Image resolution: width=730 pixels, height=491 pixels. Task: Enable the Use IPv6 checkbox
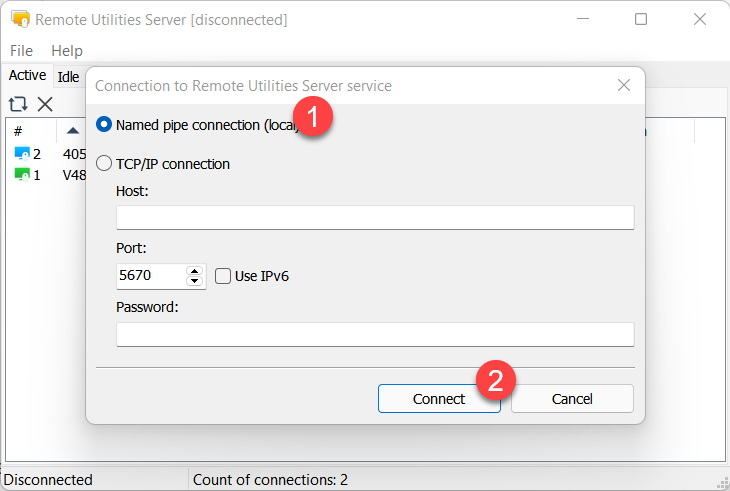[x=224, y=276]
